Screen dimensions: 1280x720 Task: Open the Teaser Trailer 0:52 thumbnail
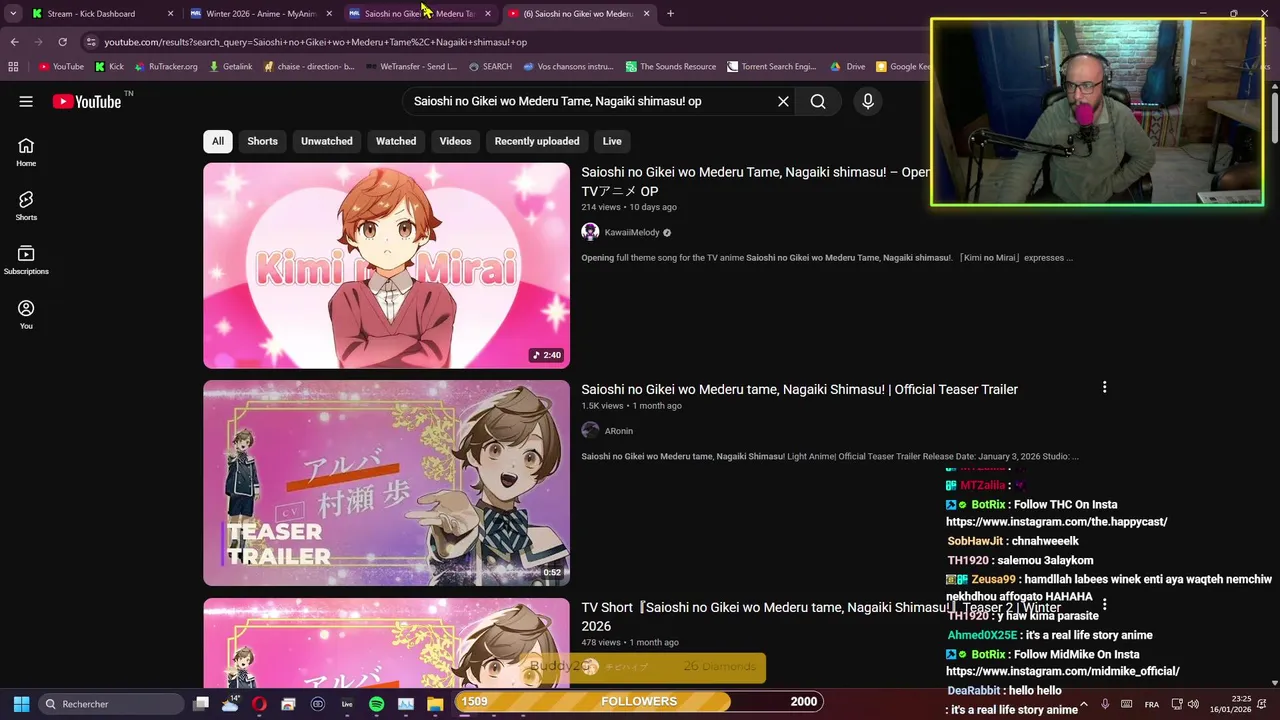tap(386, 483)
